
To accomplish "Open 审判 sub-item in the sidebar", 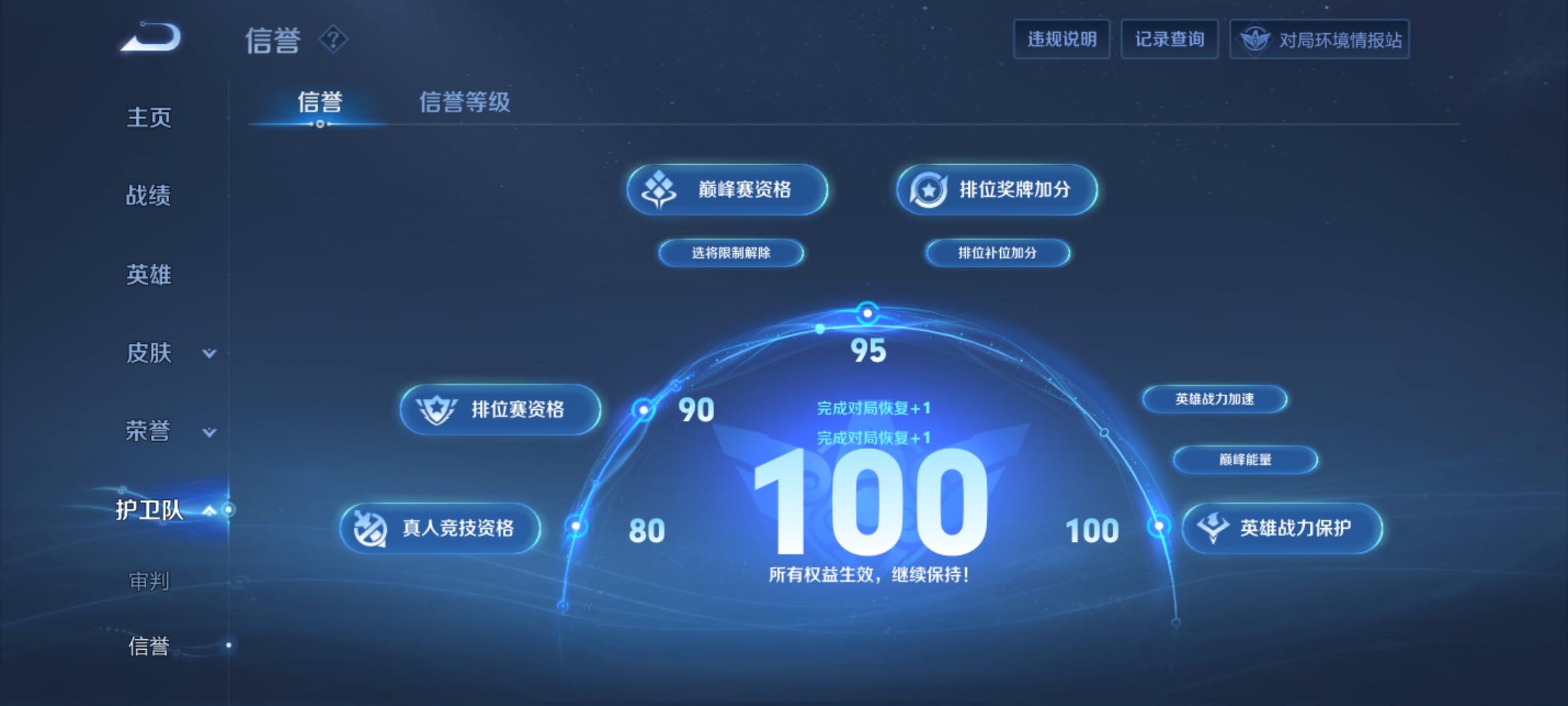I will coord(149,580).
